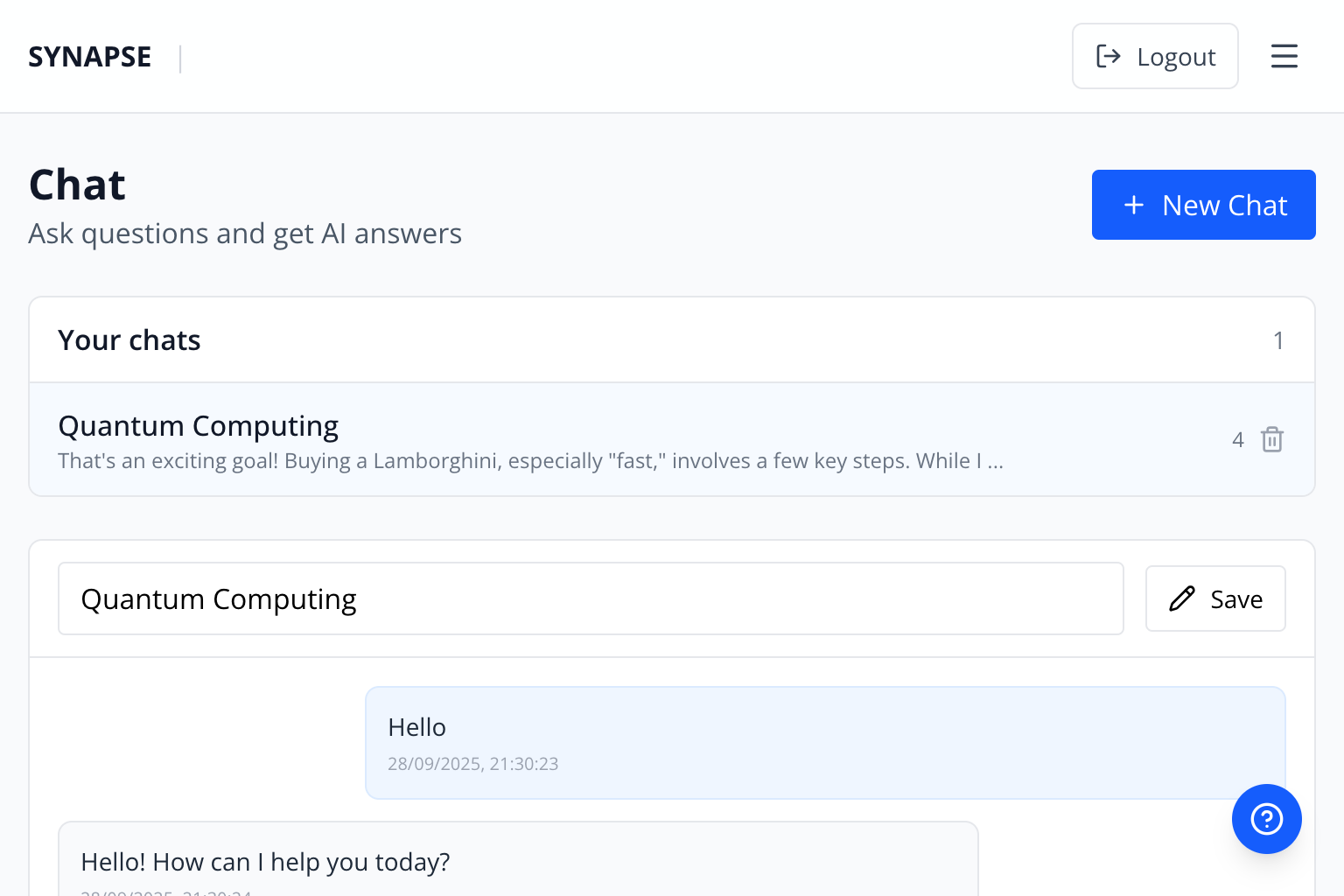Open the hamburger menu icon
This screenshot has width=1344, height=896.
[1284, 55]
